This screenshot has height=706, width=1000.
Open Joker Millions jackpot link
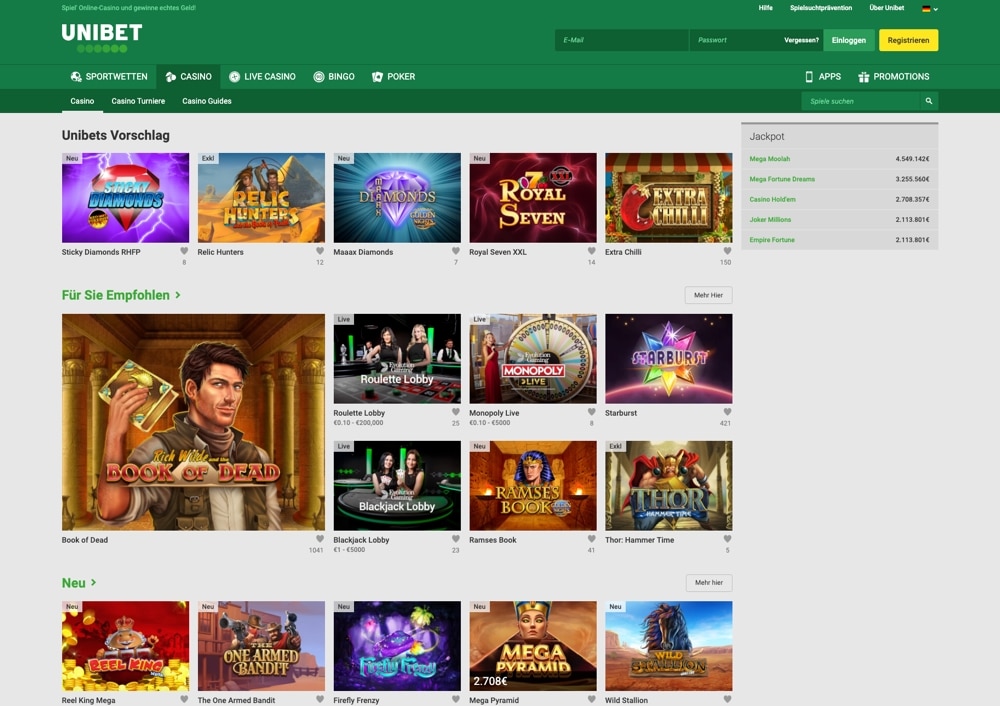[770, 219]
